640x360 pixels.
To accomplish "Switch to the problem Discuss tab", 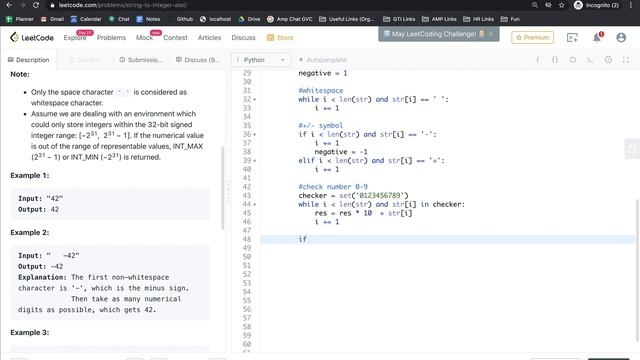I will pyautogui.click(x=198, y=60).
